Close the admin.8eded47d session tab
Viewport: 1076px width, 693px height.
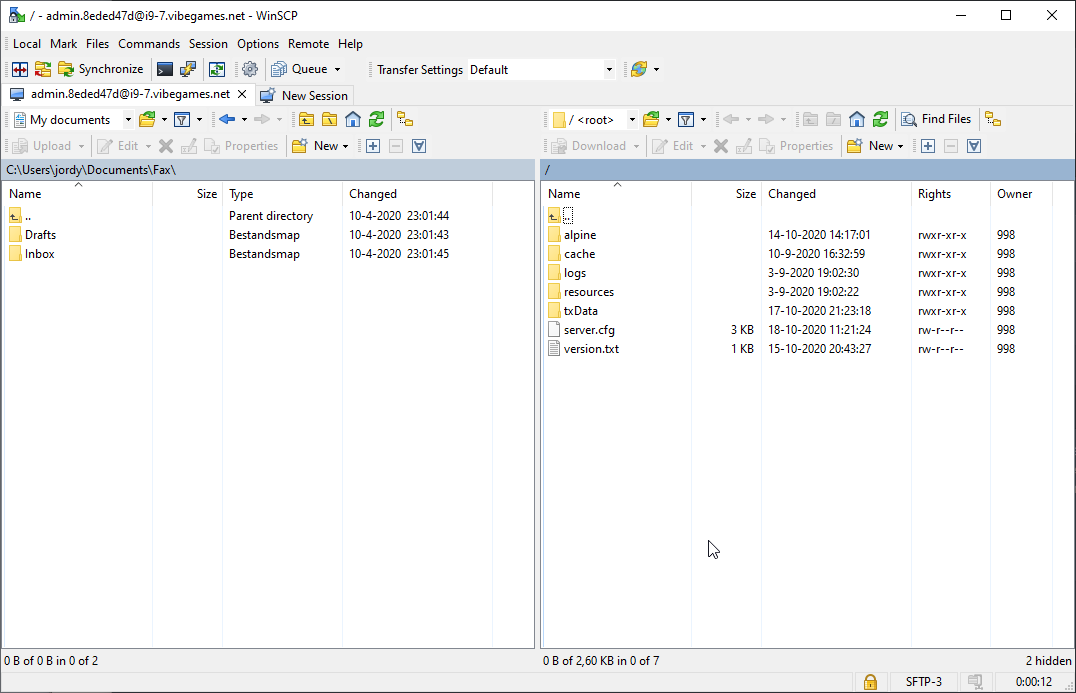(x=242, y=94)
